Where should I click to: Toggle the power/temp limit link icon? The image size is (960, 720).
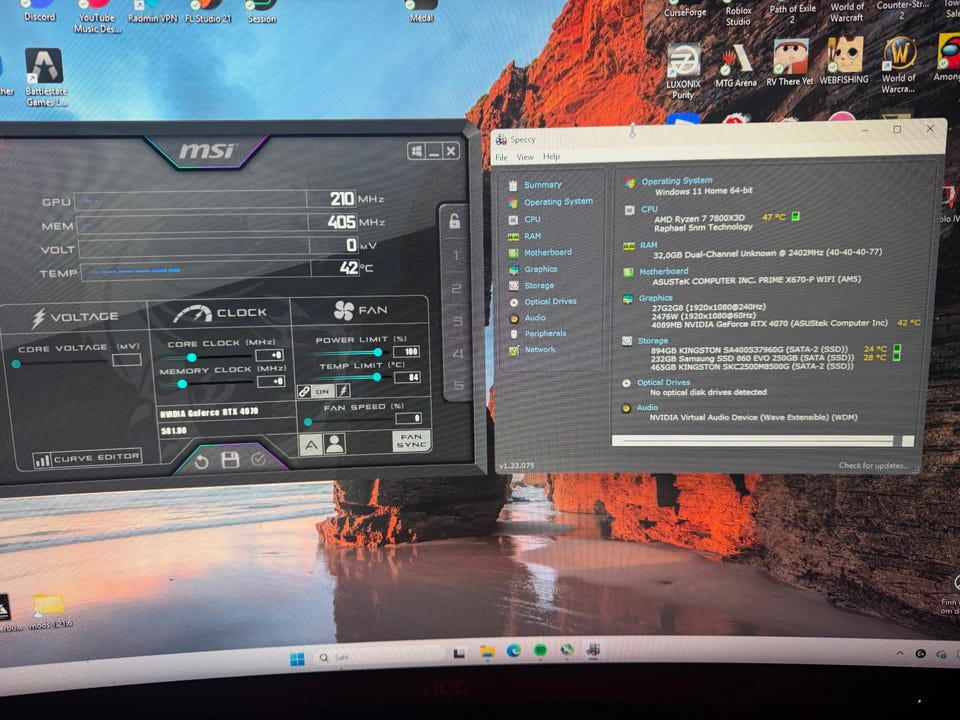click(x=304, y=391)
